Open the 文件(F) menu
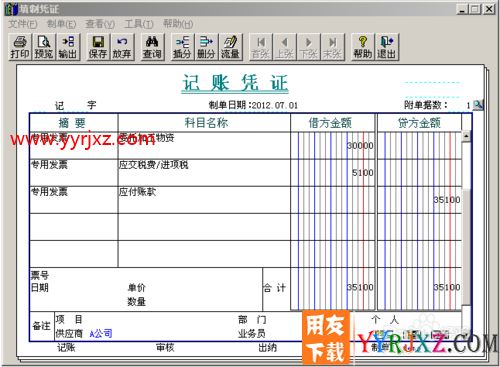 point(23,24)
